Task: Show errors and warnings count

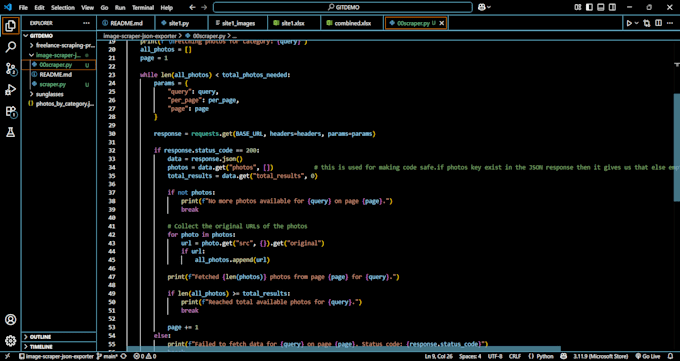Action: [x=145, y=356]
